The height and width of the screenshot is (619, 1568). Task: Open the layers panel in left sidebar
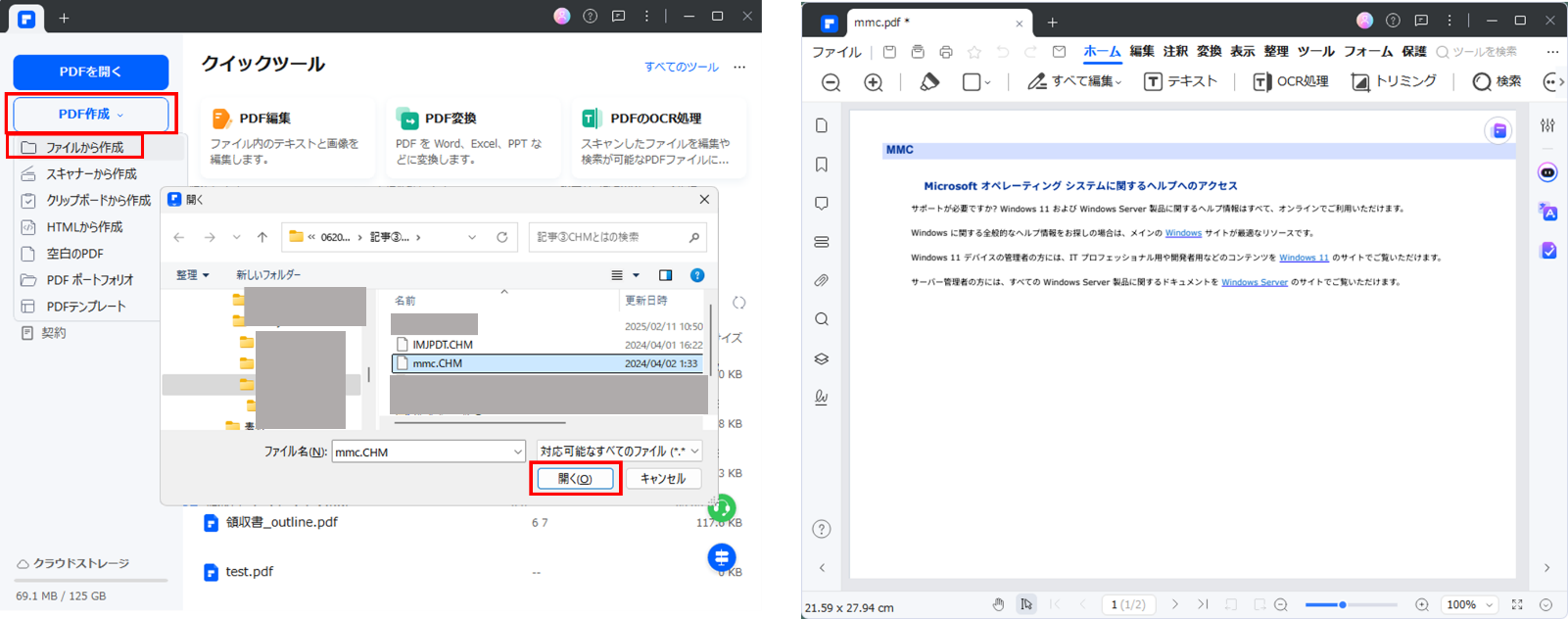click(822, 358)
